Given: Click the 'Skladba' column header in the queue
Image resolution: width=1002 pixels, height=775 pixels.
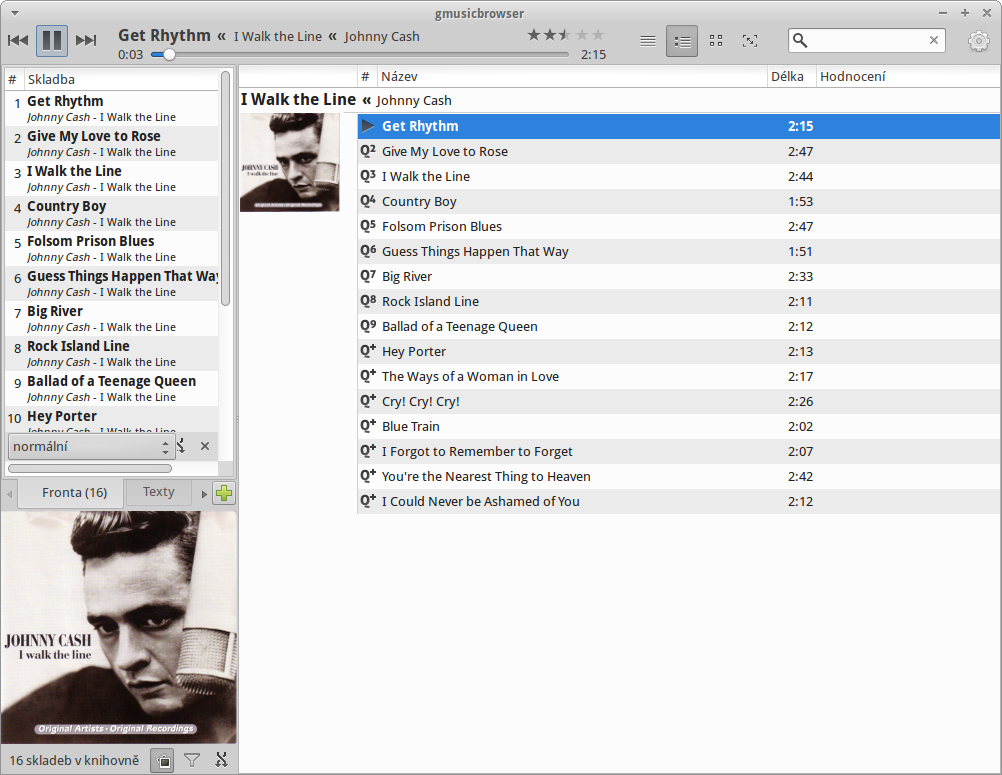Looking at the screenshot, I should (x=121, y=79).
